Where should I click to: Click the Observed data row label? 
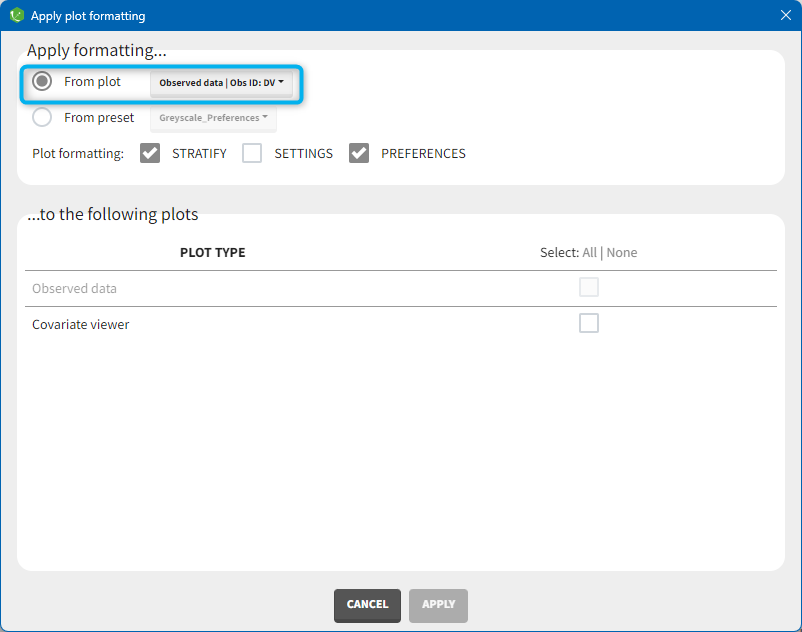point(74,288)
